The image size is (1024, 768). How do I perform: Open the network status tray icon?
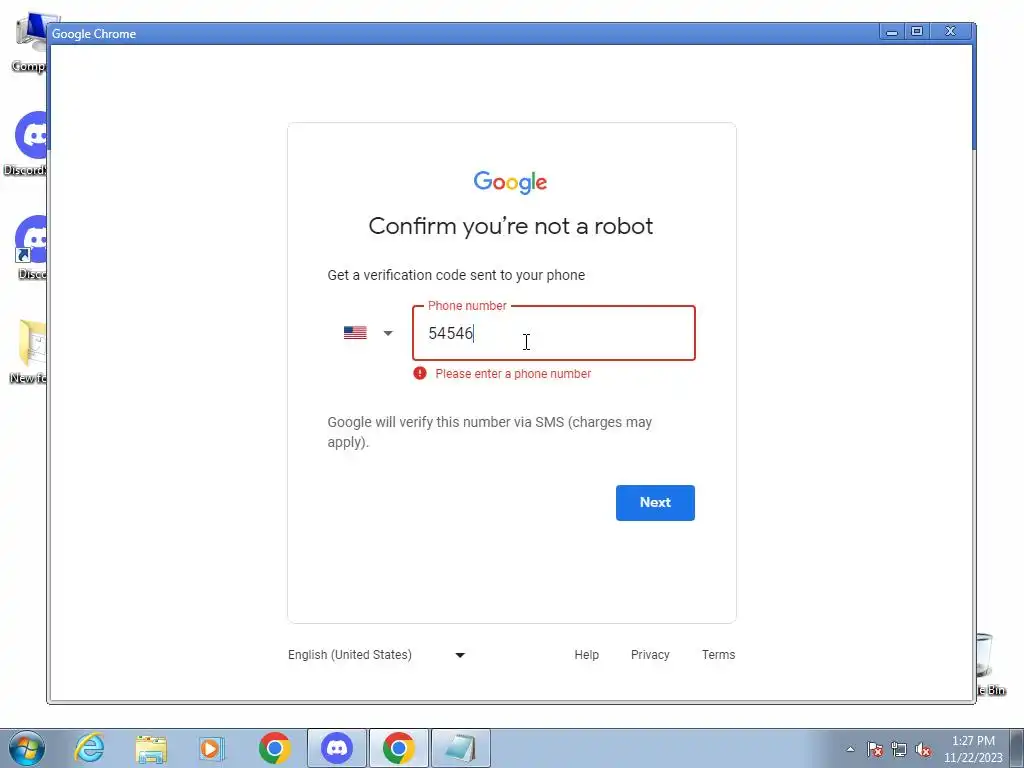click(x=899, y=749)
